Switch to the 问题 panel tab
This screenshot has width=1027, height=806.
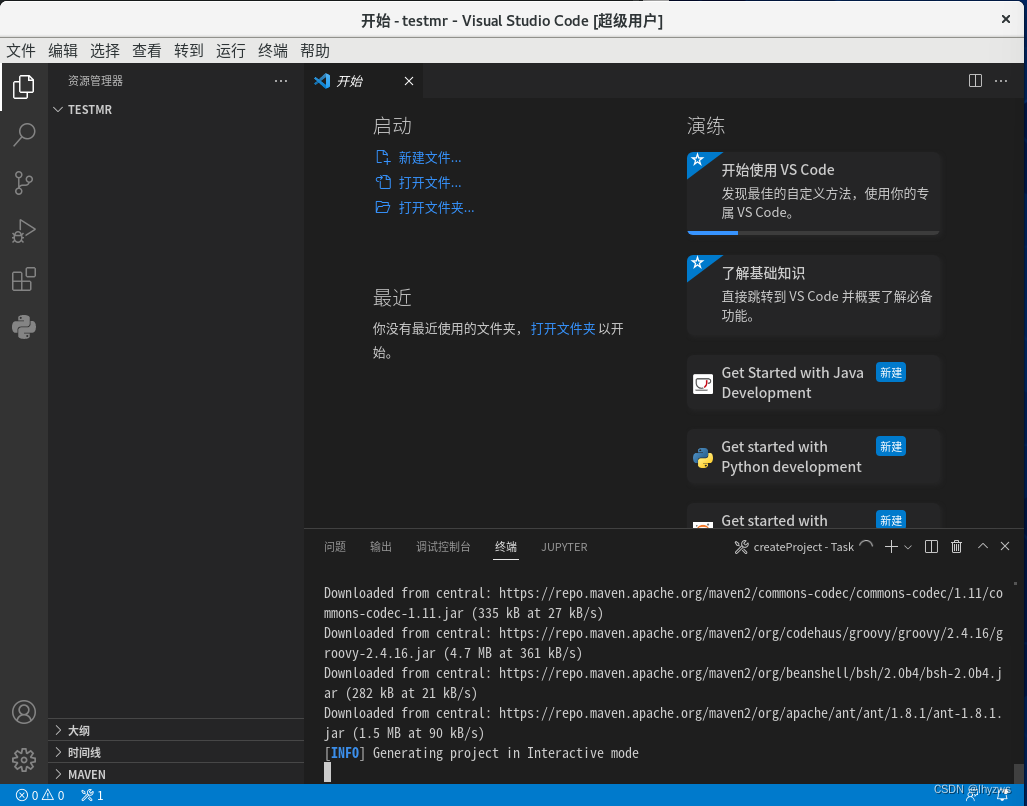[335, 547]
